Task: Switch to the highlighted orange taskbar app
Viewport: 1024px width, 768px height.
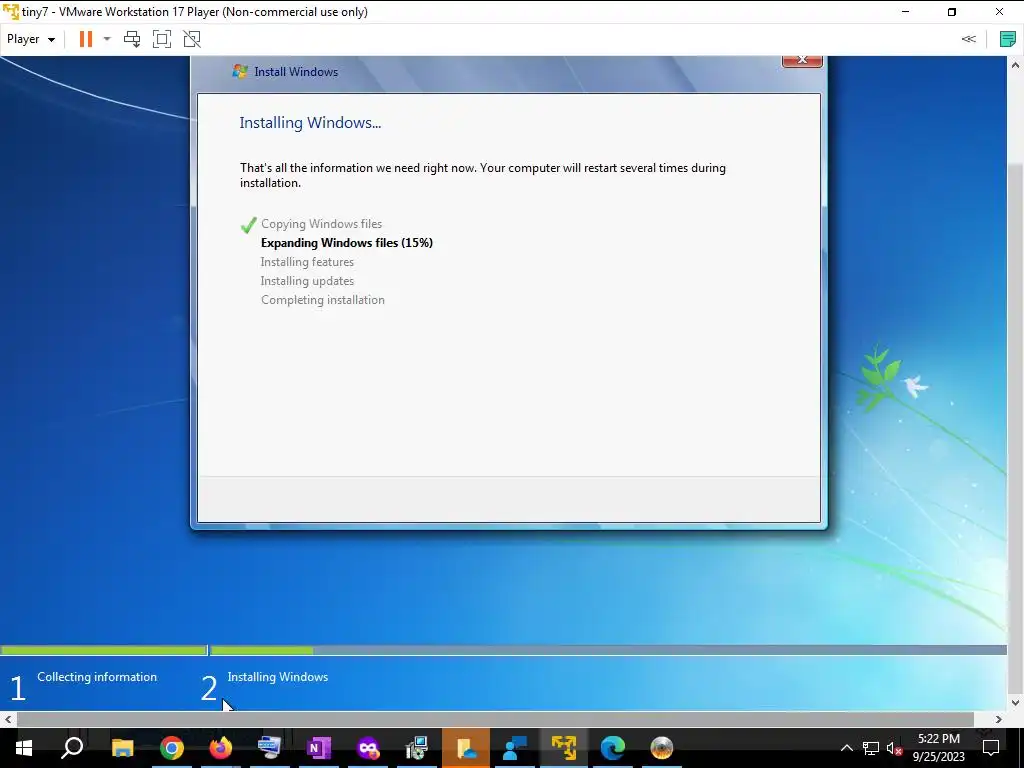Action: (466, 748)
